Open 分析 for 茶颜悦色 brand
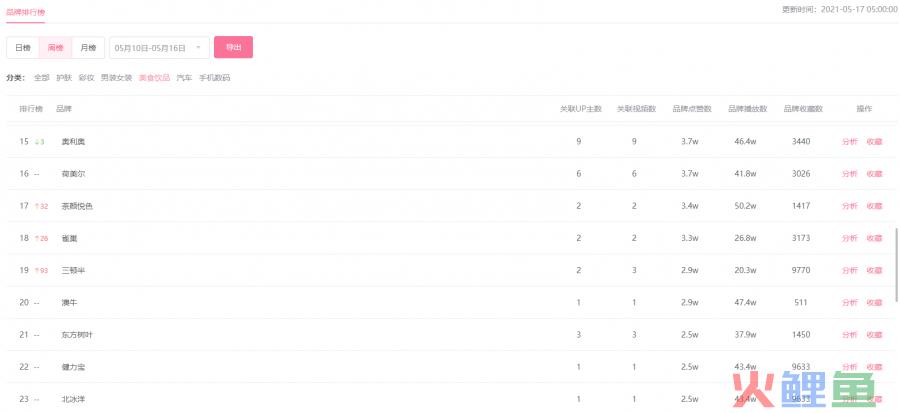 tap(849, 206)
